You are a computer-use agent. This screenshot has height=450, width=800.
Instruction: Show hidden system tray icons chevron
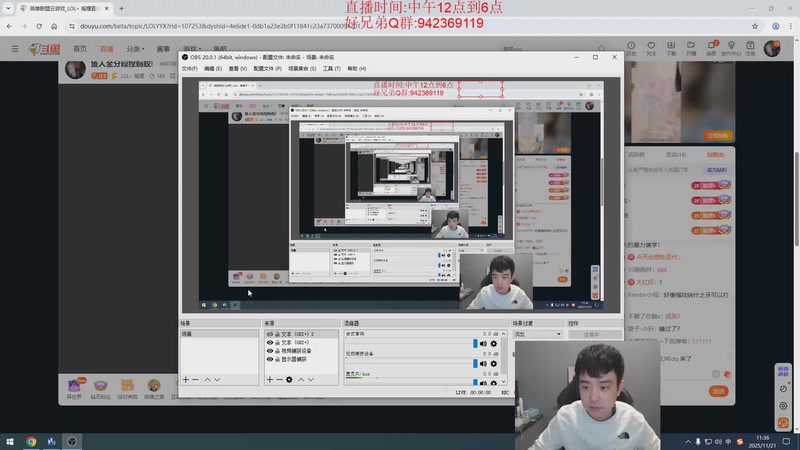[x=688, y=442]
